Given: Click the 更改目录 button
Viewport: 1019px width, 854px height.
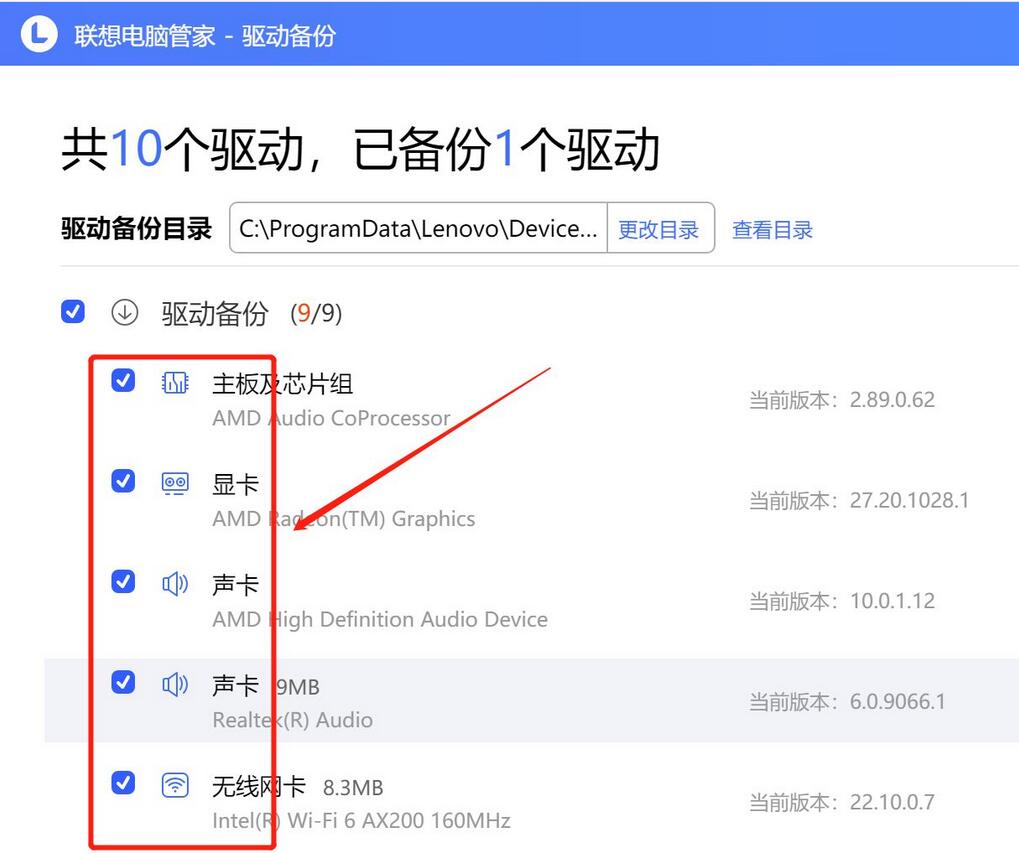Looking at the screenshot, I should coord(658,229).
